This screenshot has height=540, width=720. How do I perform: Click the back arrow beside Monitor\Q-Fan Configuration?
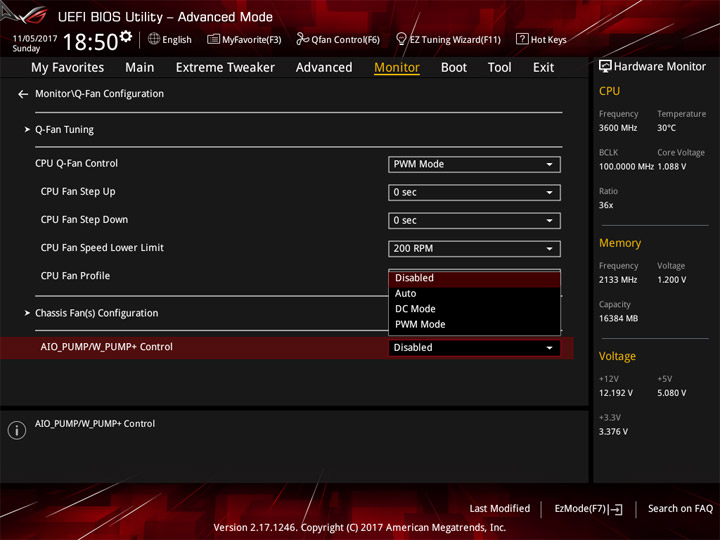[23, 94]
